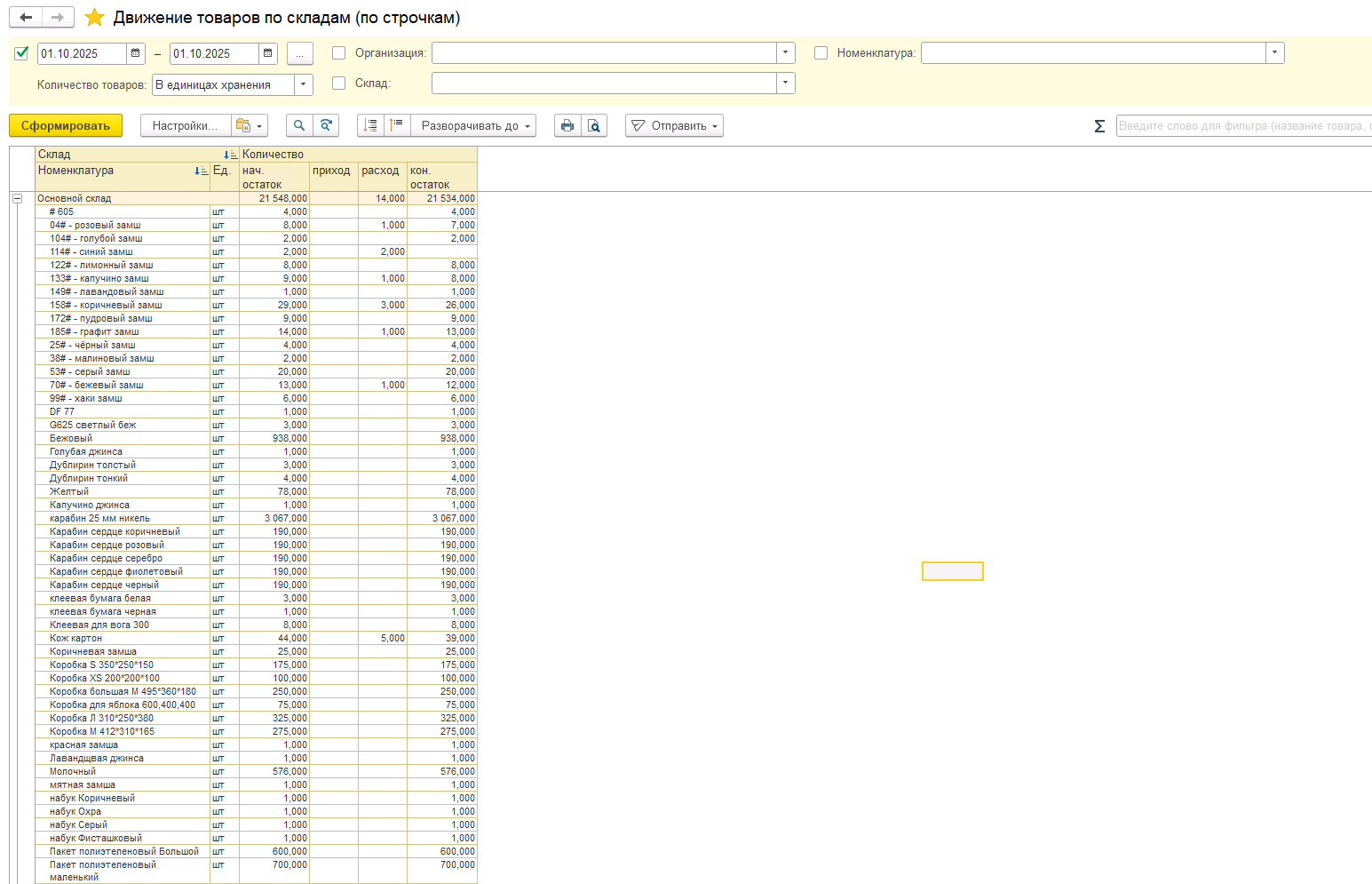The image size is (1372, 884).
Task: Click the magnifier search icon in toolbar
Action: (x=299, y=126)
